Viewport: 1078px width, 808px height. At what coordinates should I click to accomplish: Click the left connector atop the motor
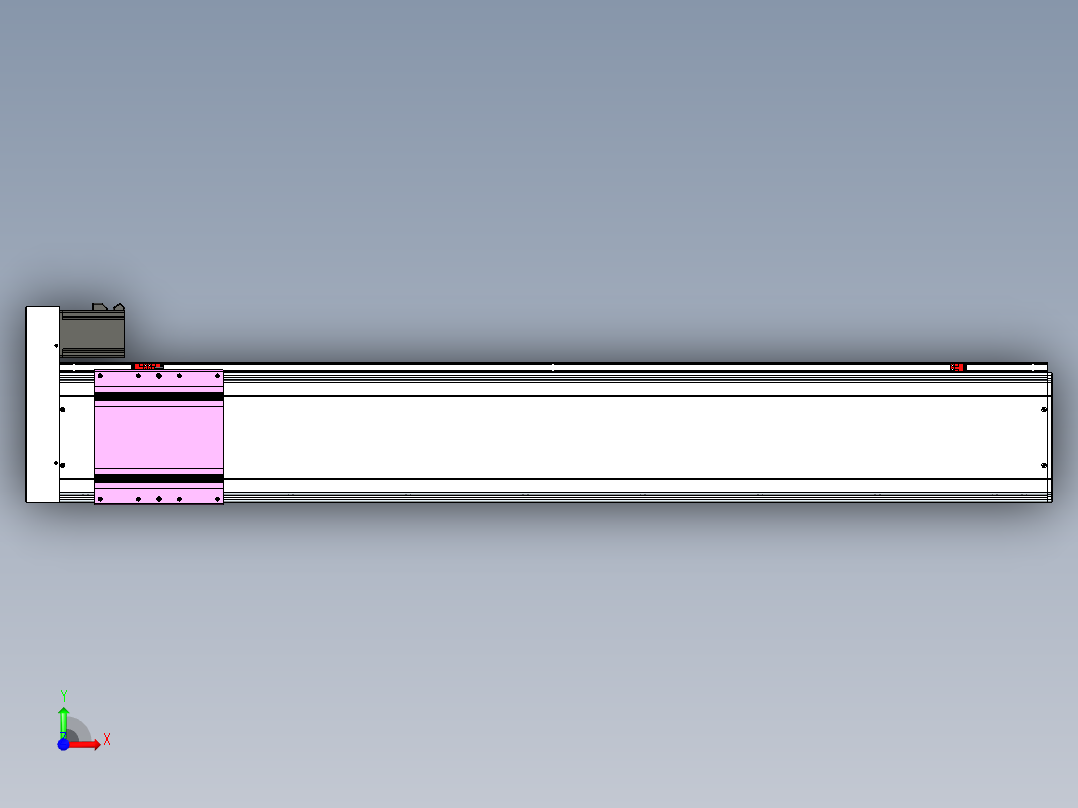[100, 307]
